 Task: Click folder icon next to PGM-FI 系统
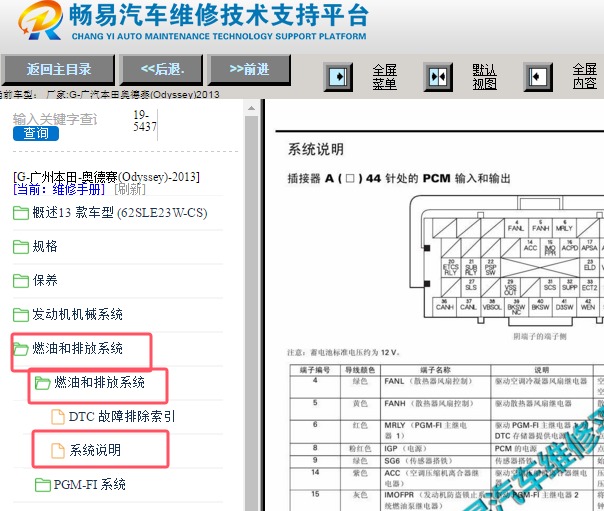pos(43,484)
